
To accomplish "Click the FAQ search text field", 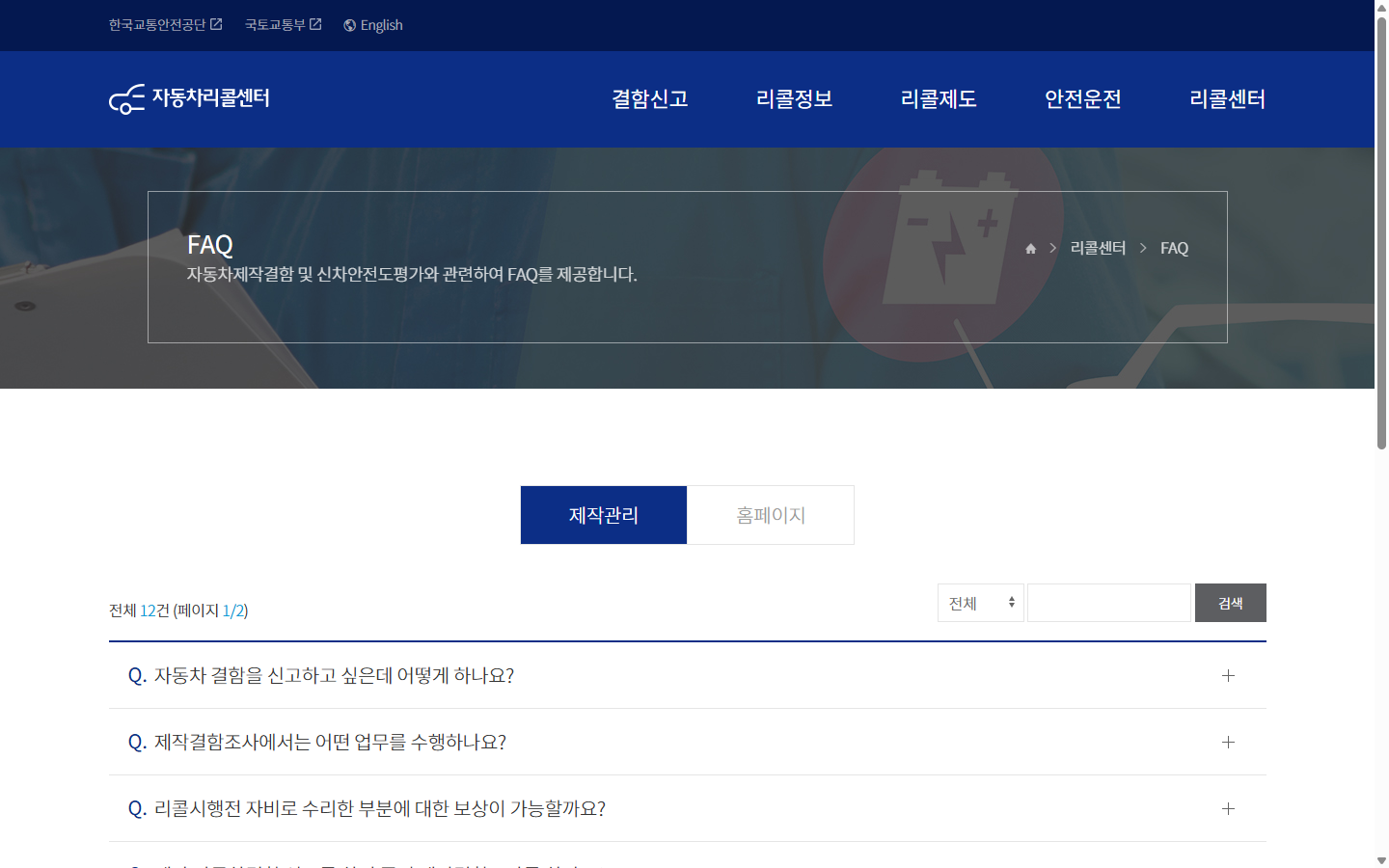I will (x=1109, y=603).
